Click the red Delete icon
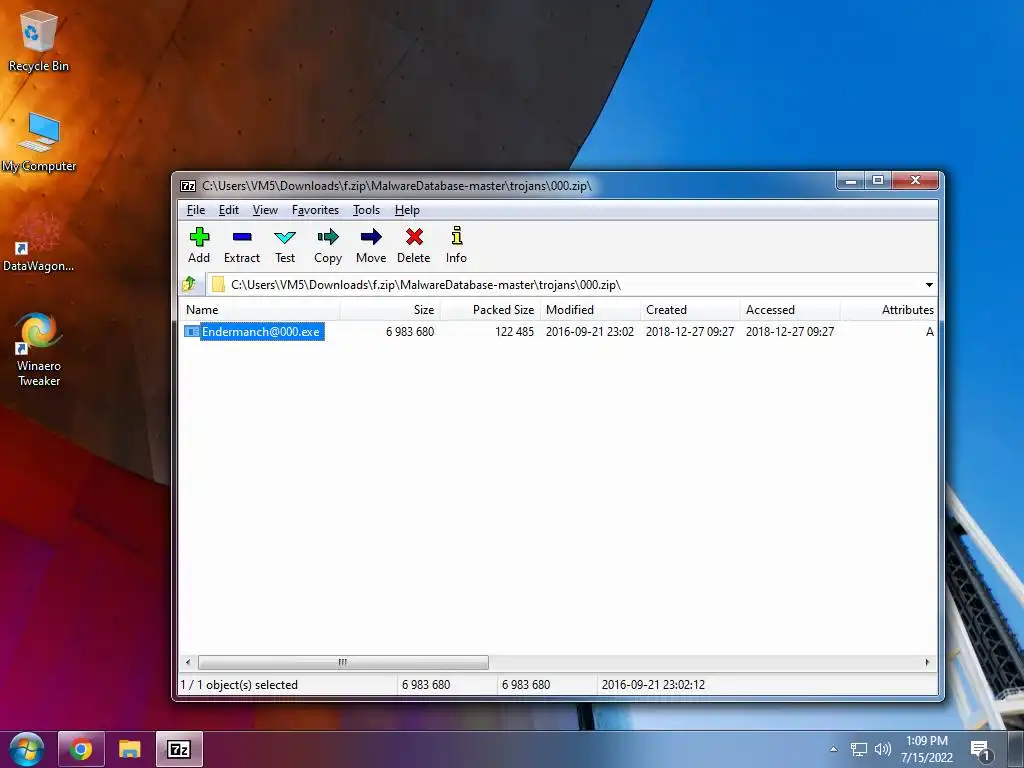Image resolution: width=1024 pixels, height=768 pixels. coord(414,236)
